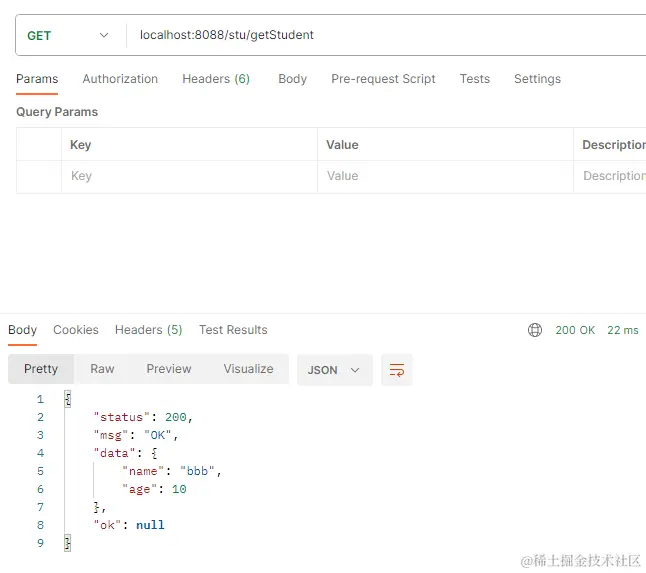Image resolution: width=646 pixels, height=573 pixels.
Task: Open the response Headers (5) tab
Action: point(148,330)
